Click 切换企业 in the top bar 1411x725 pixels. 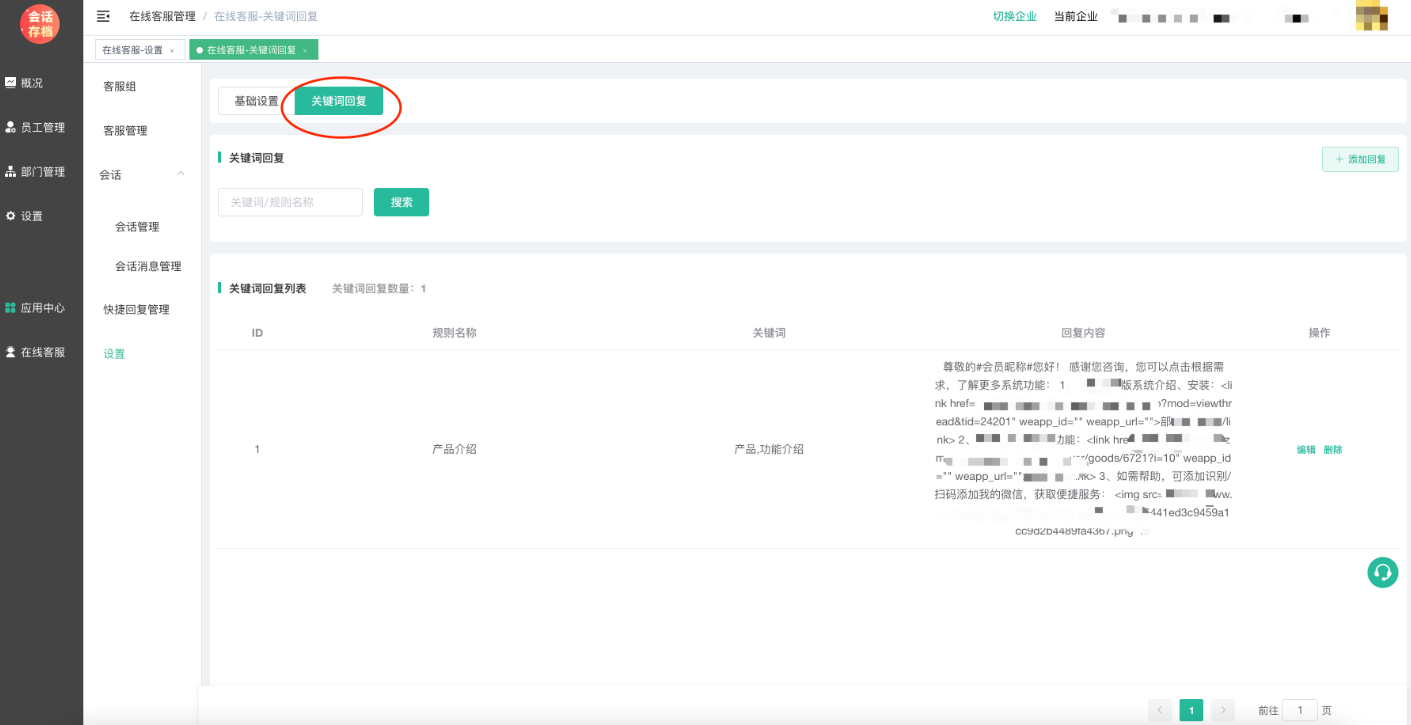[x=1014, y=17]
